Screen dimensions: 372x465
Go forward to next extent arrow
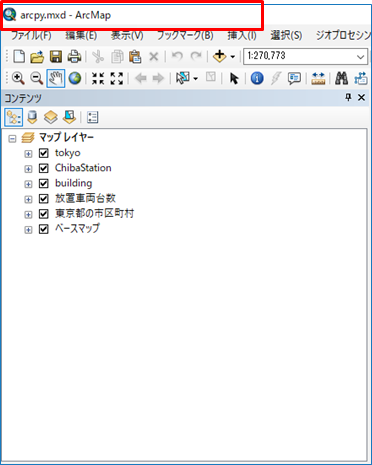point(158,78)
